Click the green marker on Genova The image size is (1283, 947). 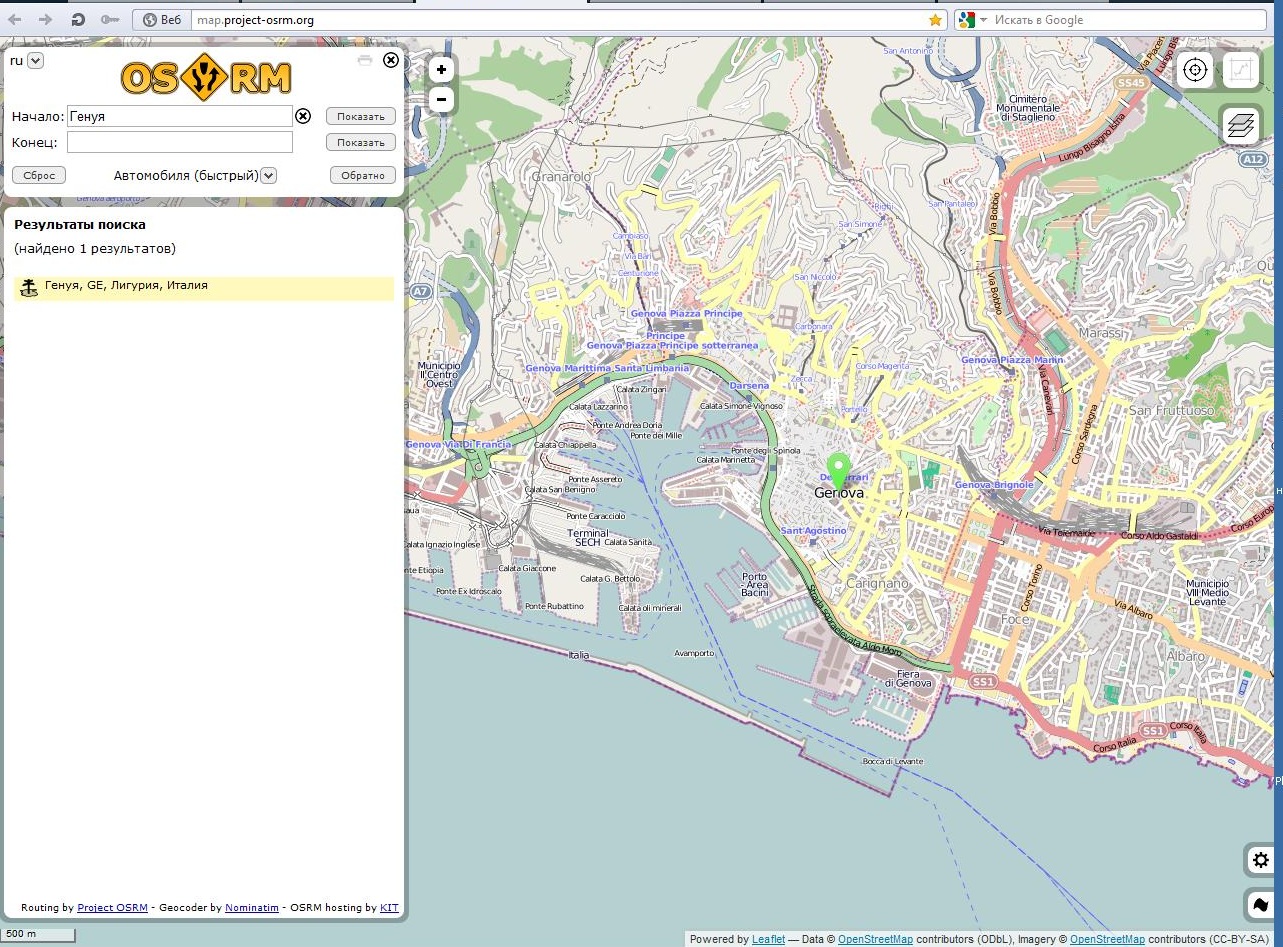tap(838, 468)
